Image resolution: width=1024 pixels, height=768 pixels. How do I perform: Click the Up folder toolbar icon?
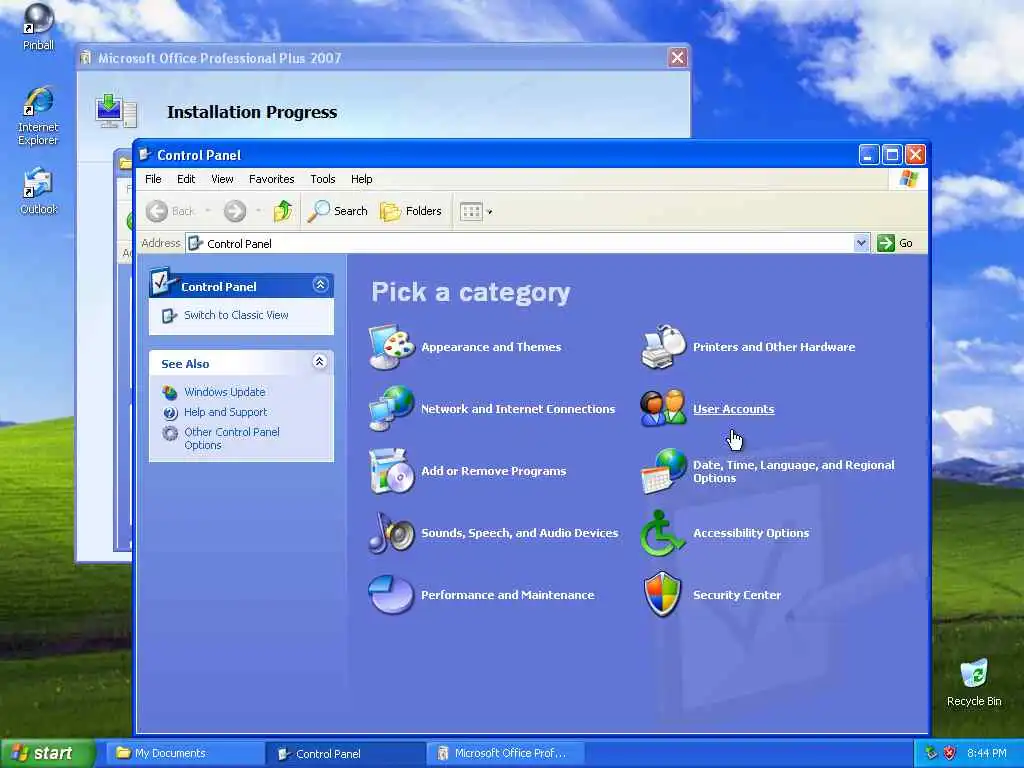pos(283,211)
